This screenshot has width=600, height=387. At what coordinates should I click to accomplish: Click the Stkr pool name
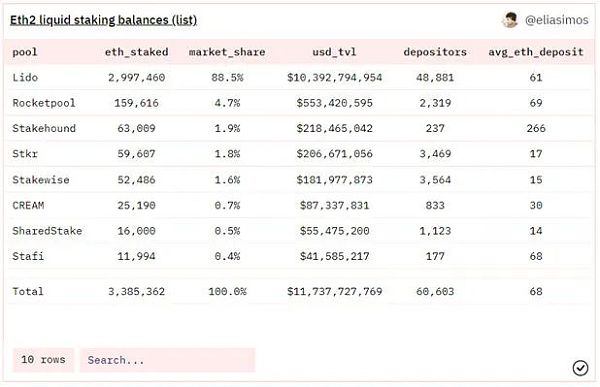coord(25,154)
